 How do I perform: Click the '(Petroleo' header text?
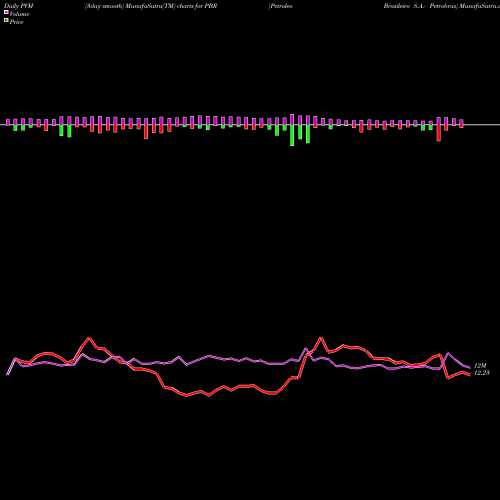281,6
